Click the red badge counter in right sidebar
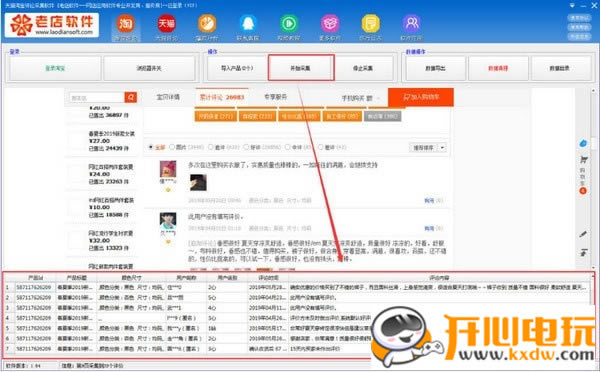This screenshot has height=372, width=600. coord(583,190)
